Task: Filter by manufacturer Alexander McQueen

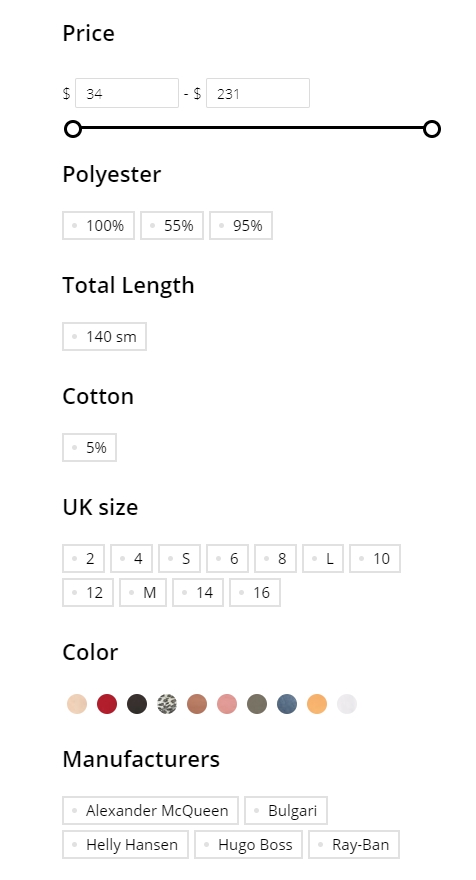Action: pos(150,810)
